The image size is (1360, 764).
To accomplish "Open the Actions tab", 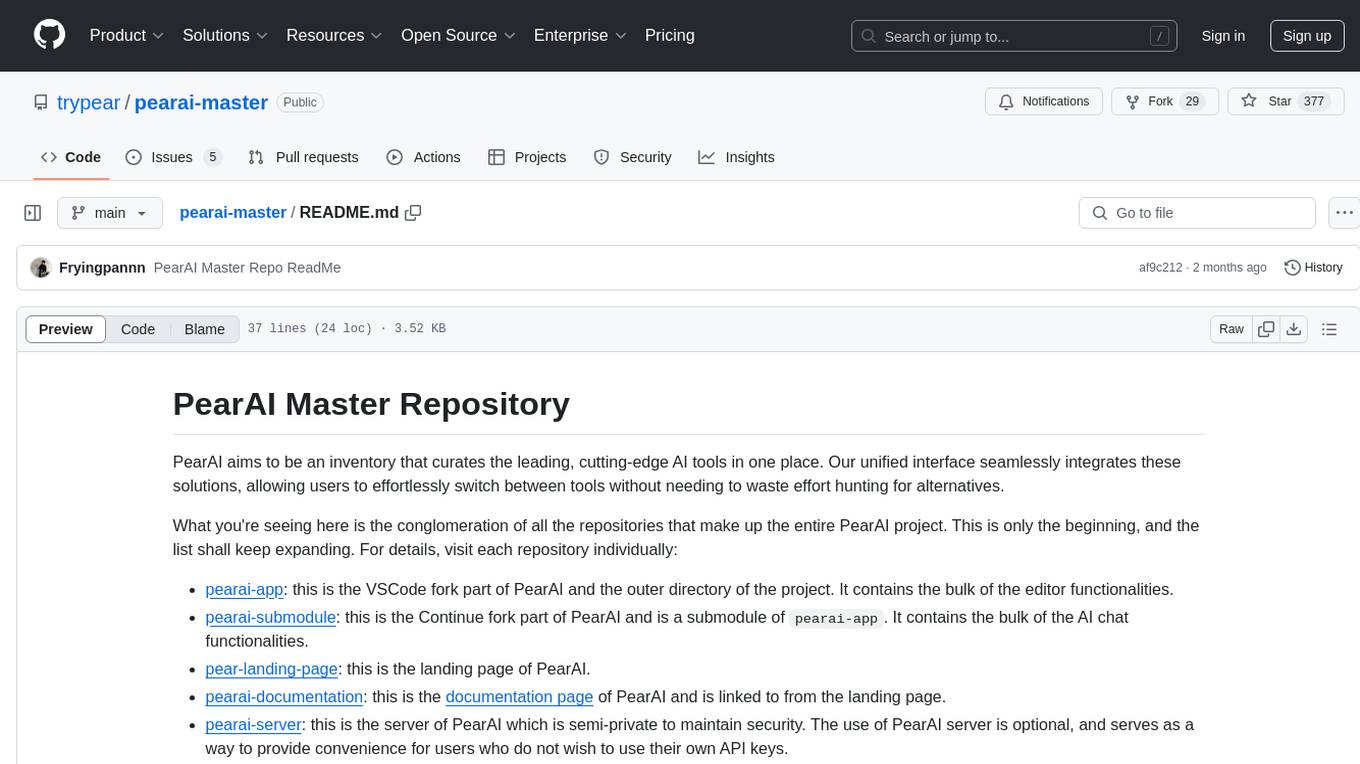I will coord(423,157).
